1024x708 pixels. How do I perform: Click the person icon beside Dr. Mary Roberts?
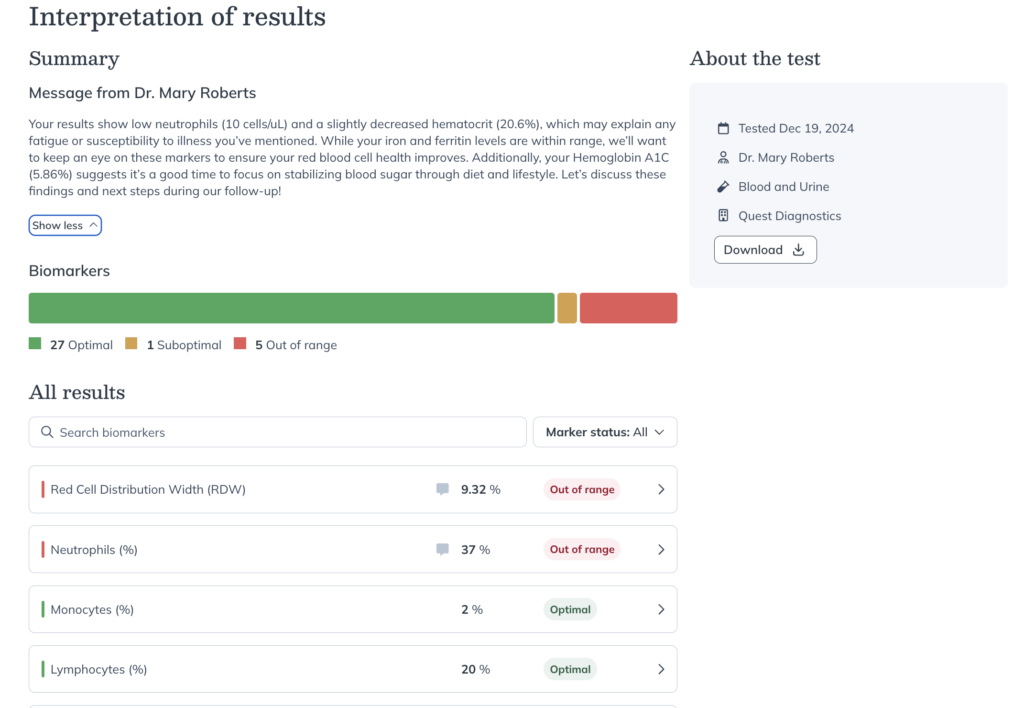[724, 158]
